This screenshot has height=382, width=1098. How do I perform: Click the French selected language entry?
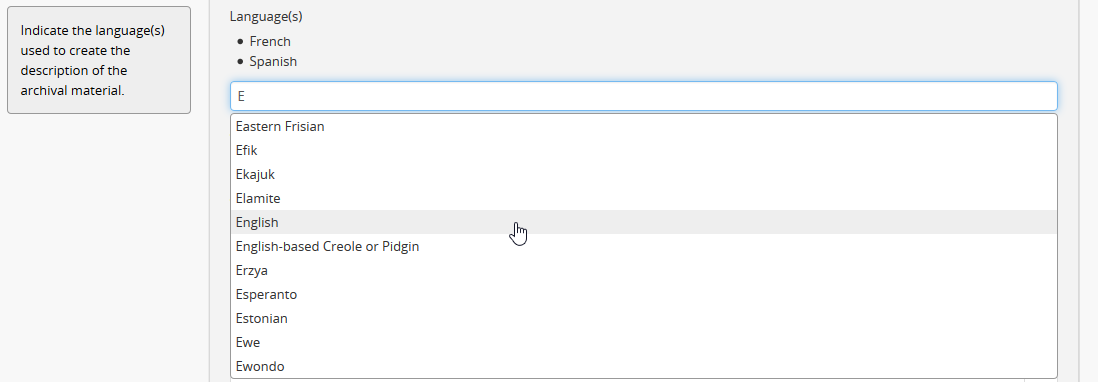(x=270, y=41)
